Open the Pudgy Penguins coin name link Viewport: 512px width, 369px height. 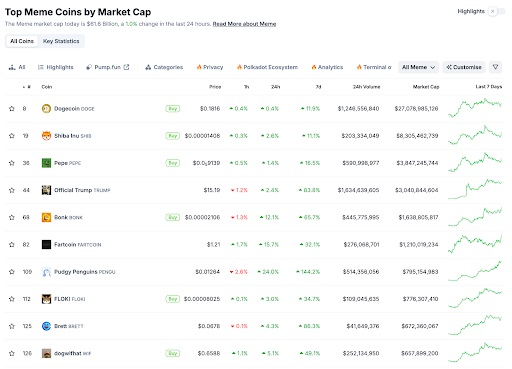point(76,272)
